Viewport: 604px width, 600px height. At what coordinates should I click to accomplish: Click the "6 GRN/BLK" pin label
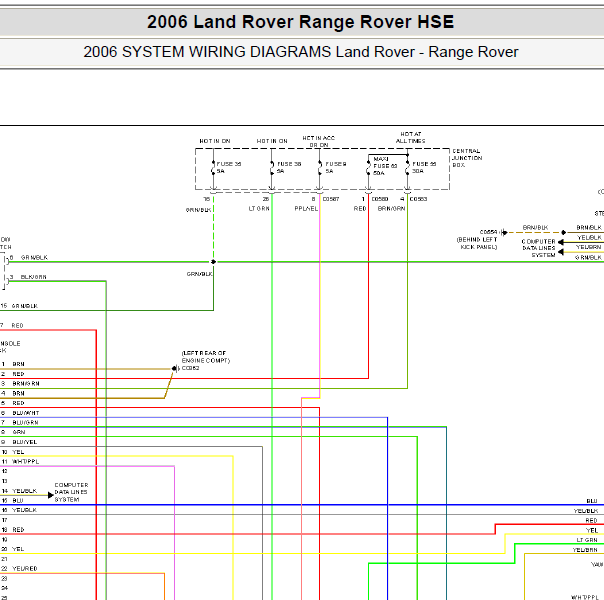[29, 258]
